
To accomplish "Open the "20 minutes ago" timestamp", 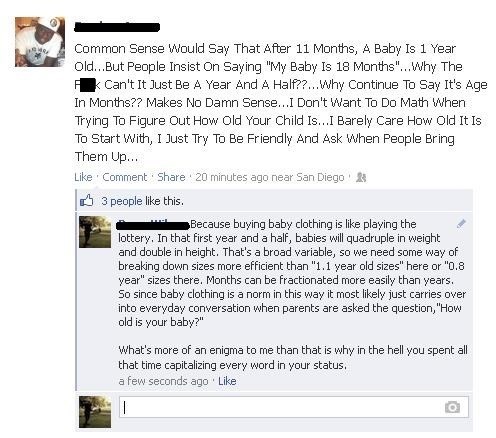I will click(232, 177).
